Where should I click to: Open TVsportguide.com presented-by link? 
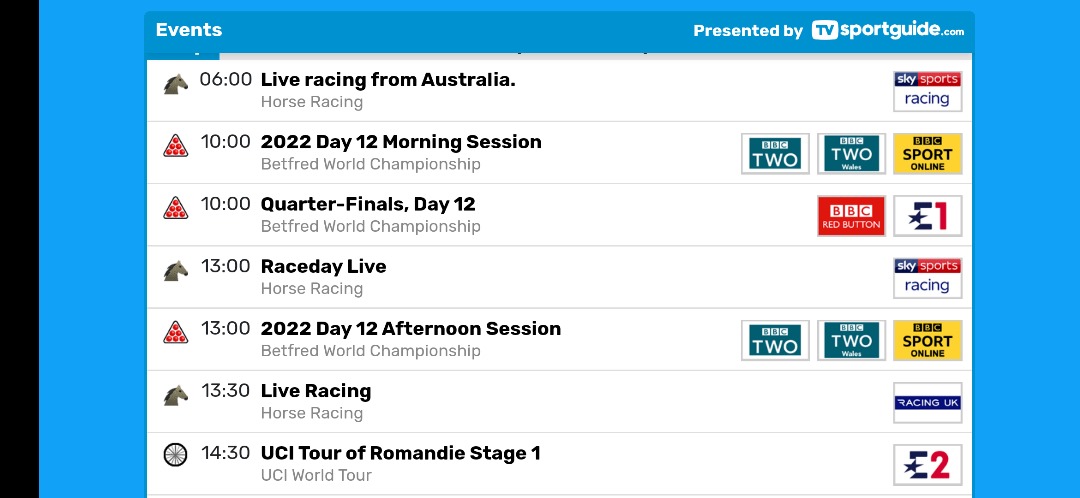tap(888, 30)
